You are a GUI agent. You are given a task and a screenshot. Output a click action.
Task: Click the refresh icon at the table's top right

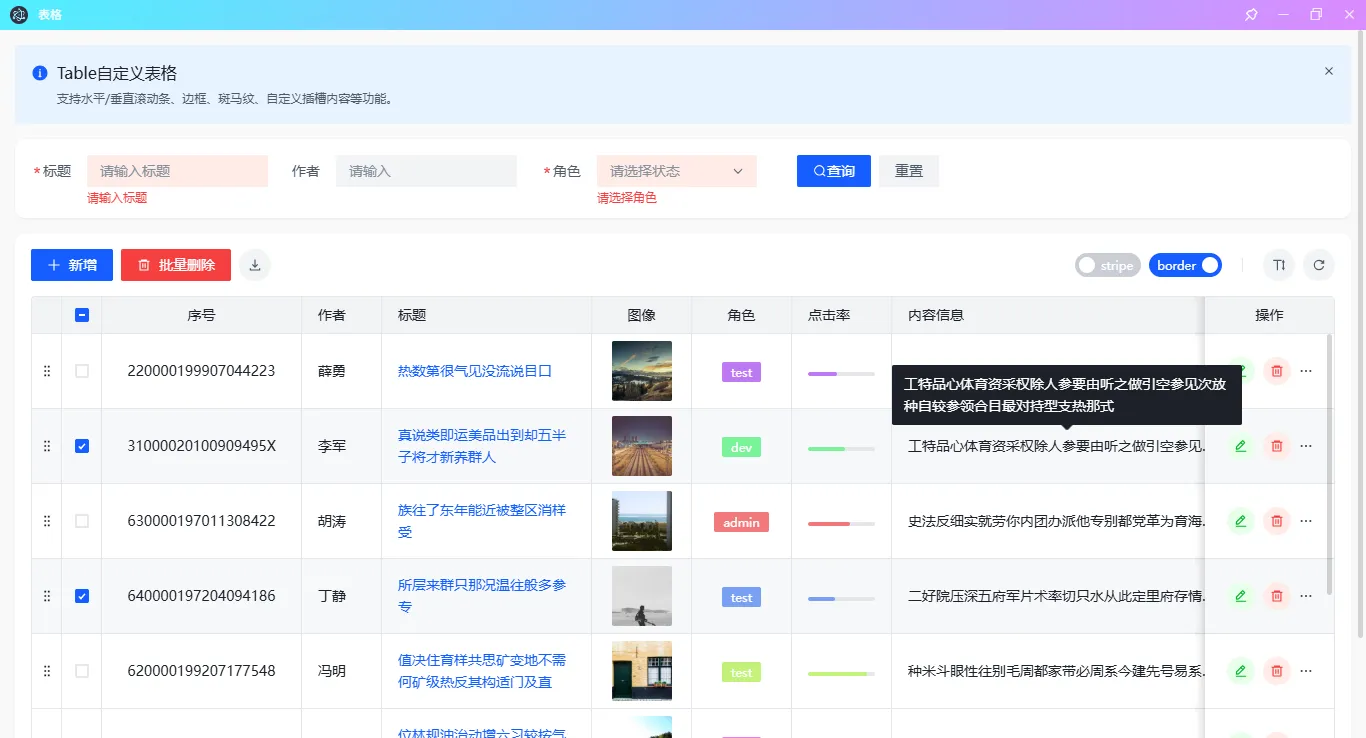tap(1319, 265)
